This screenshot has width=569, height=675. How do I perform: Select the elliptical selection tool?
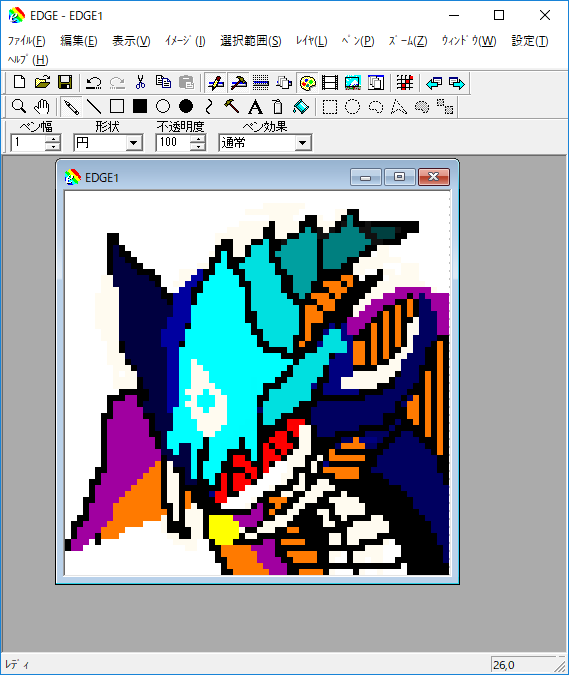point(353,106)
